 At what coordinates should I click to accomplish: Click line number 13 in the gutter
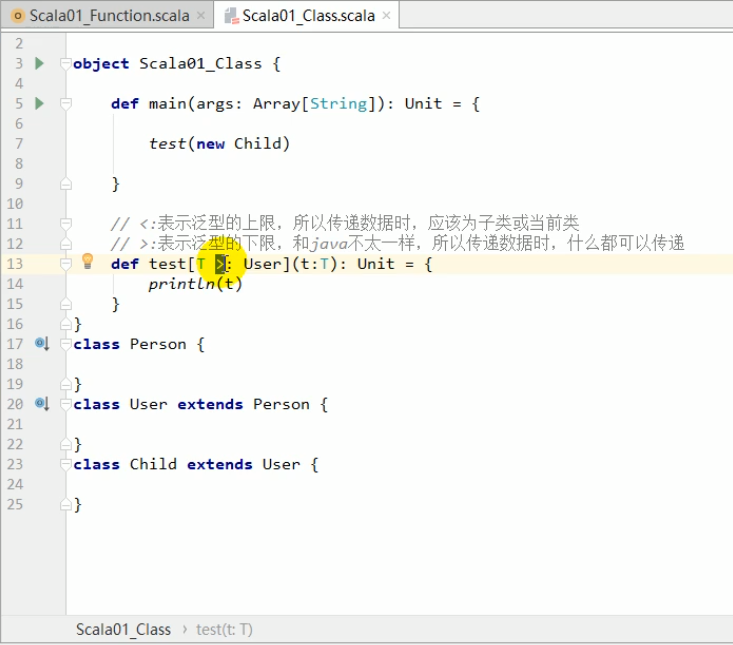[14, 264]
